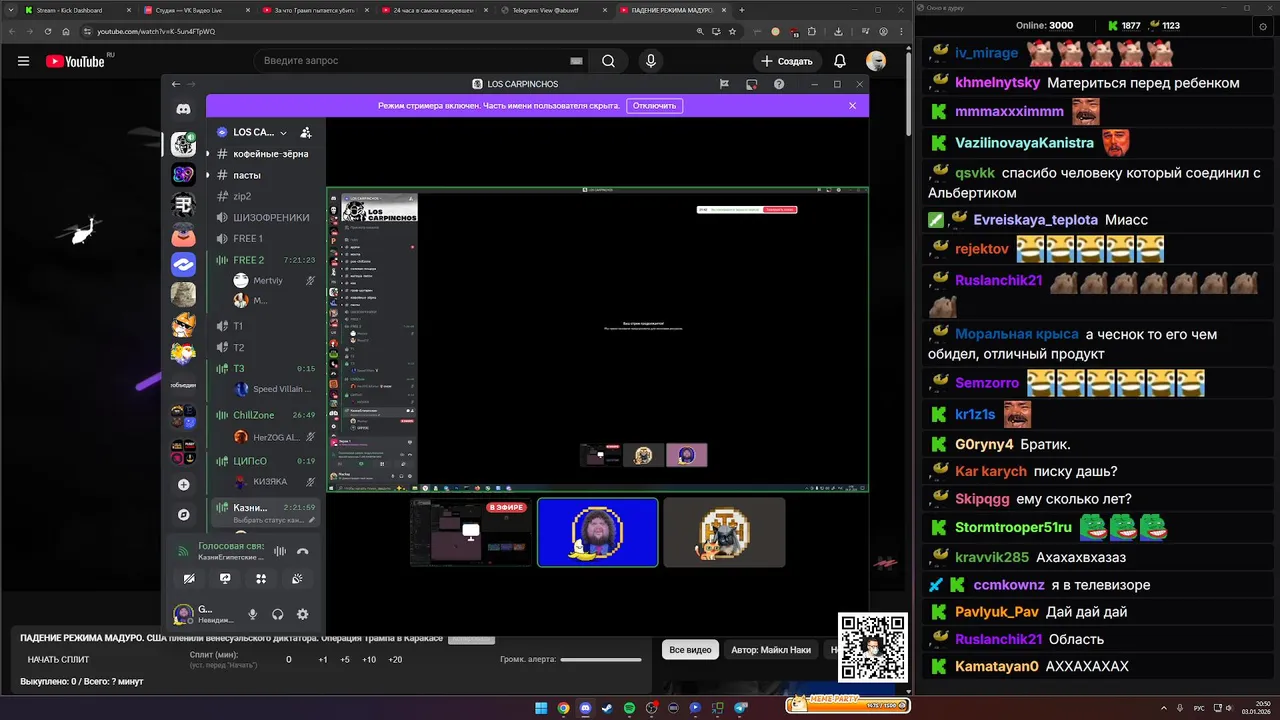Open YouTube account avatar menu
This screenshot has height=720, width=1280.
point(876,61)
